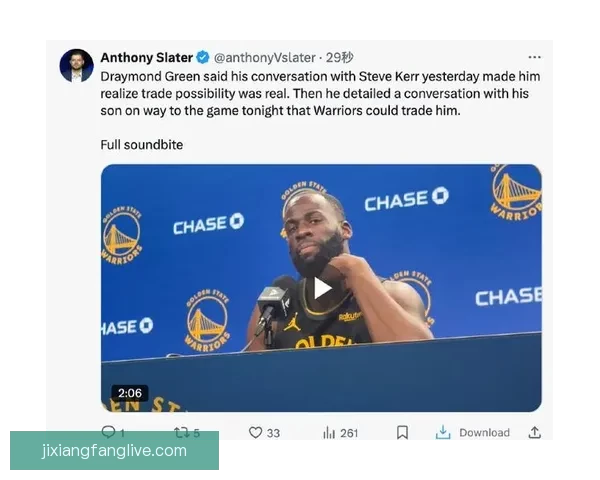Like the tweet with heart icon
This screenshot has width=600, height=480.
pos(255,433)
